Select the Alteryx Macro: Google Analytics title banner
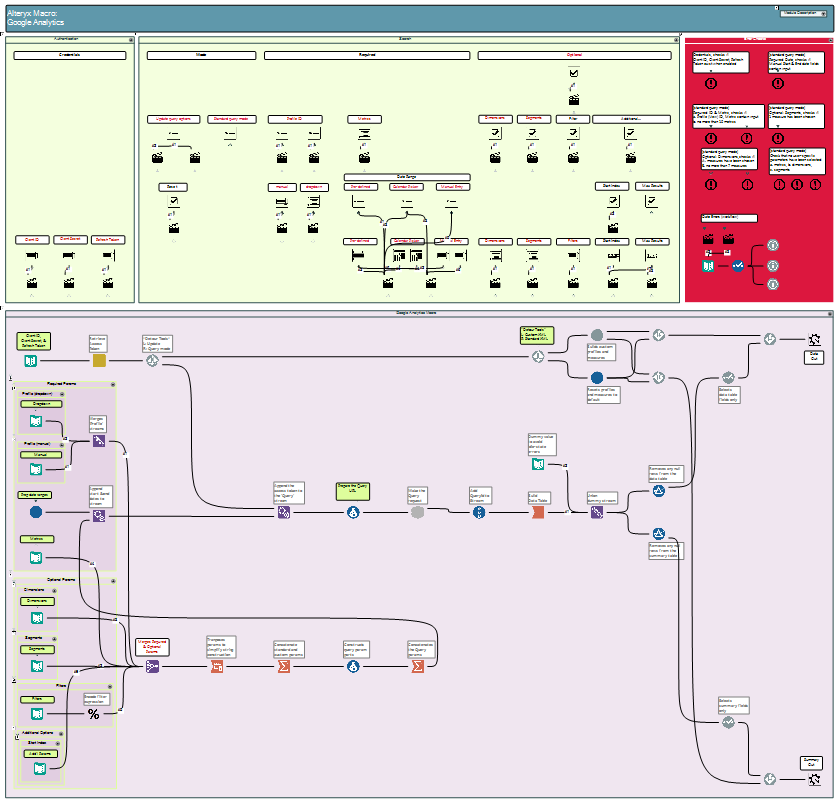This screenshot has height=802, width=837. (x=419, y=19)
